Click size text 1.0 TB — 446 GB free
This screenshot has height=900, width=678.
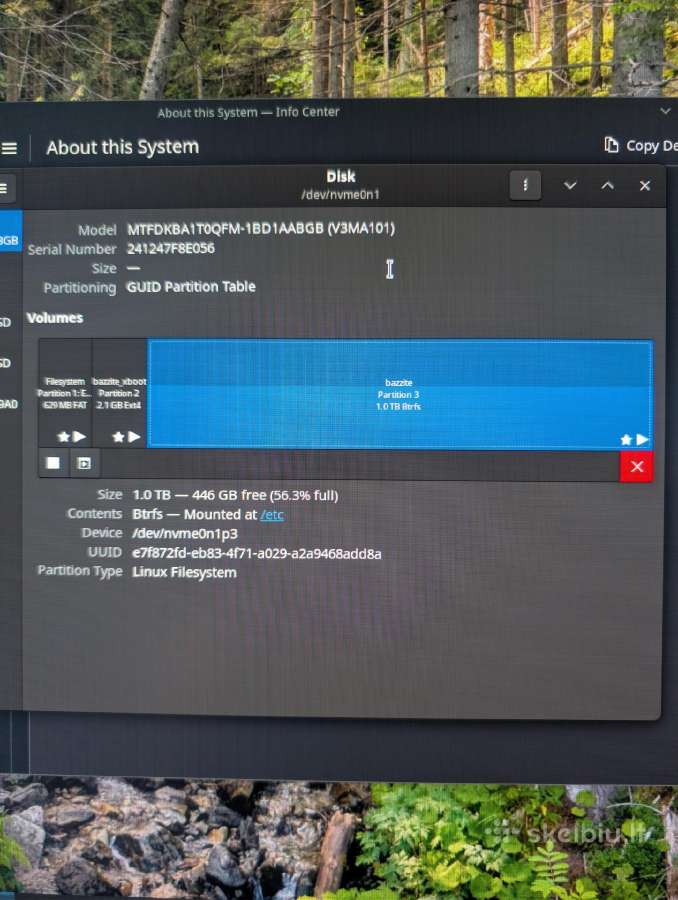(235, 495)
